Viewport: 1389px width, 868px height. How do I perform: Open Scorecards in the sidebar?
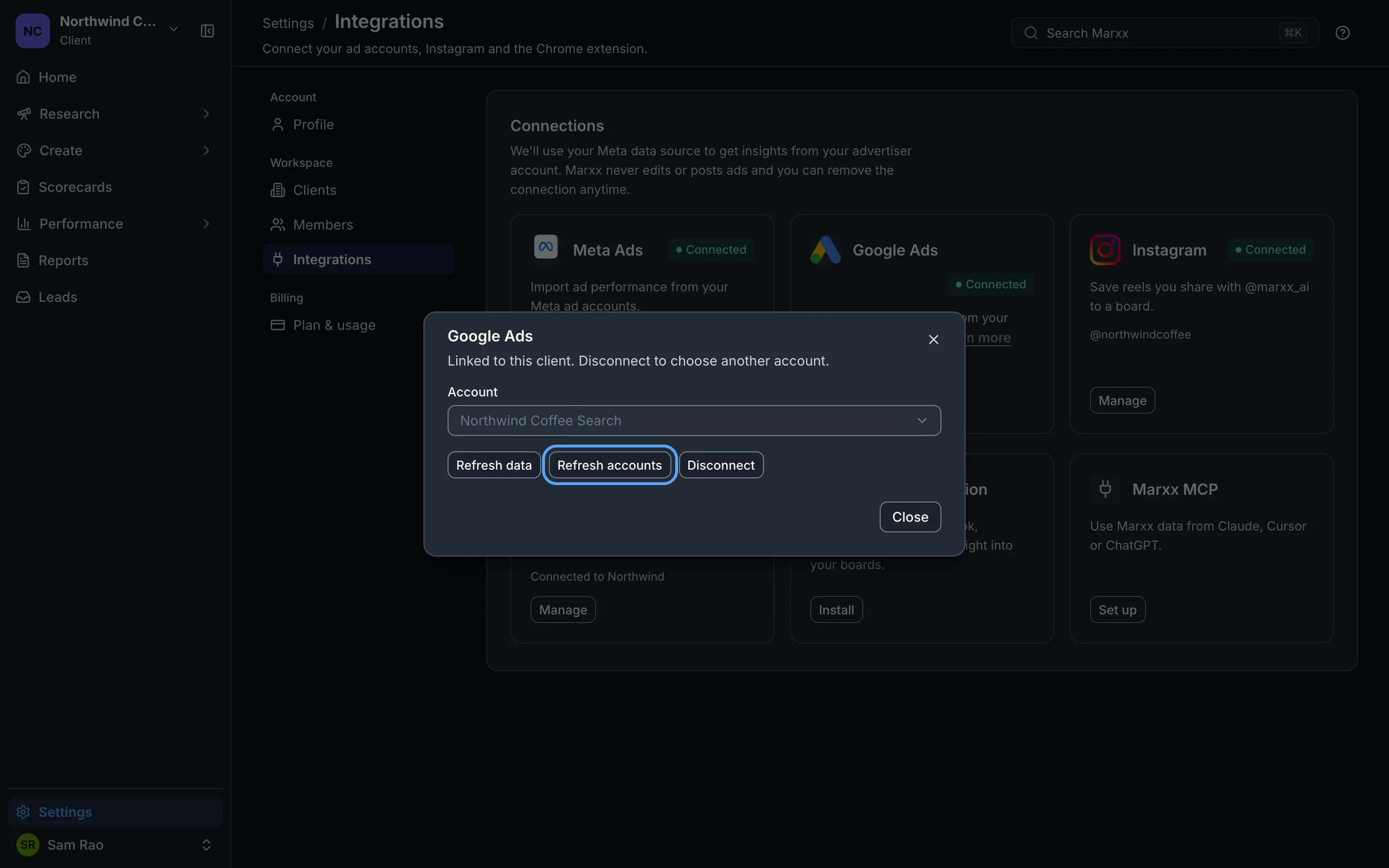[115, 187]
